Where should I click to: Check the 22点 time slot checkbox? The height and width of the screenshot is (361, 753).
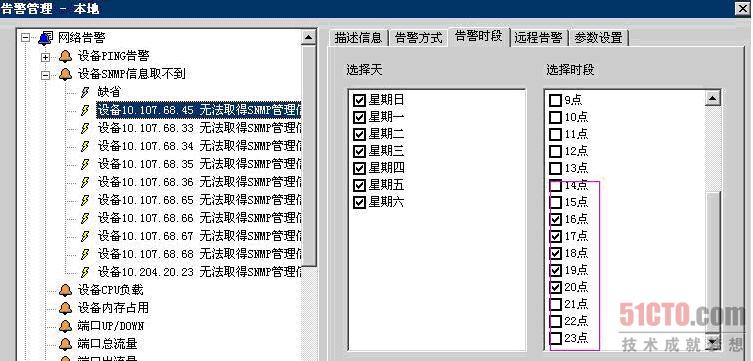tap(556, 321)
